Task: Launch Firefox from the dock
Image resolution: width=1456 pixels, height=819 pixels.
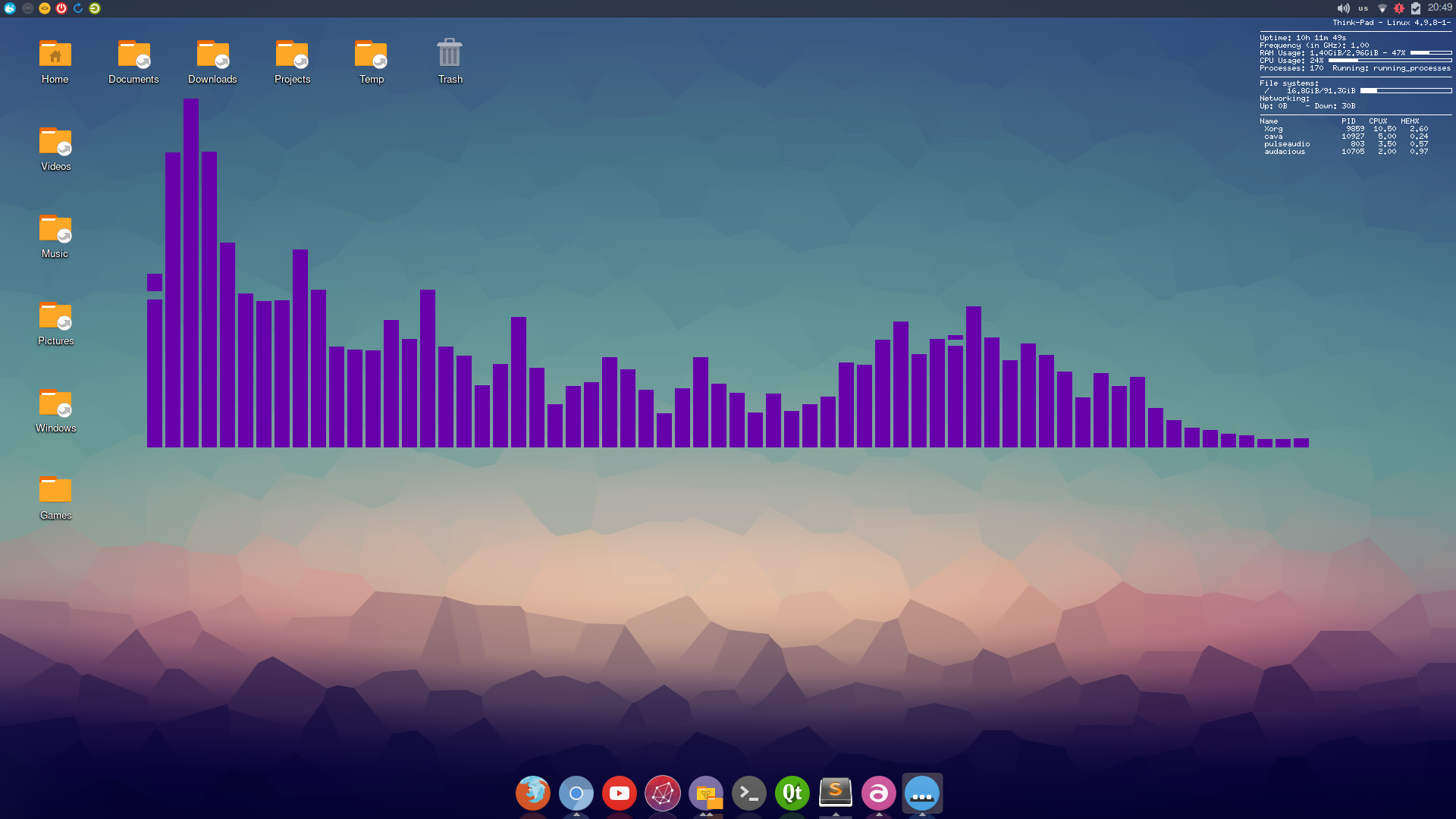Action: pos(533,793)
